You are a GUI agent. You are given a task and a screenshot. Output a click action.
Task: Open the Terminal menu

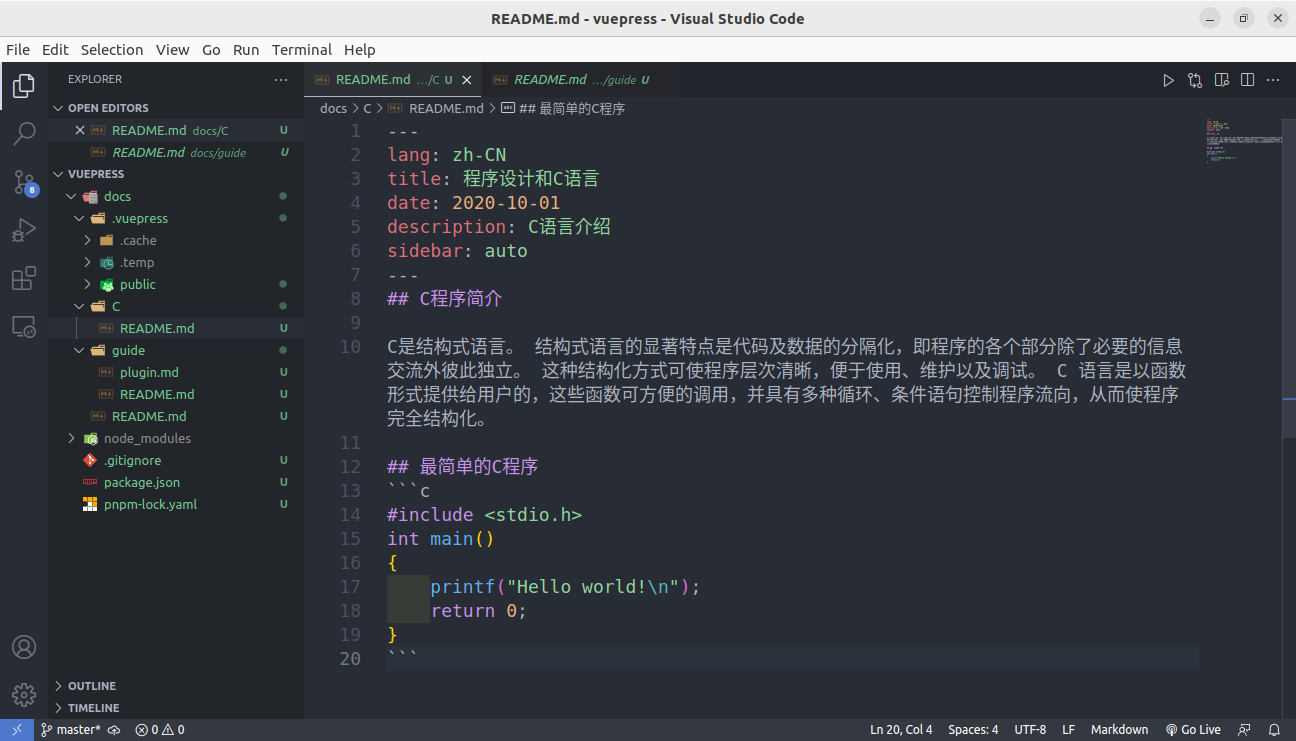(x=302, y=49)
